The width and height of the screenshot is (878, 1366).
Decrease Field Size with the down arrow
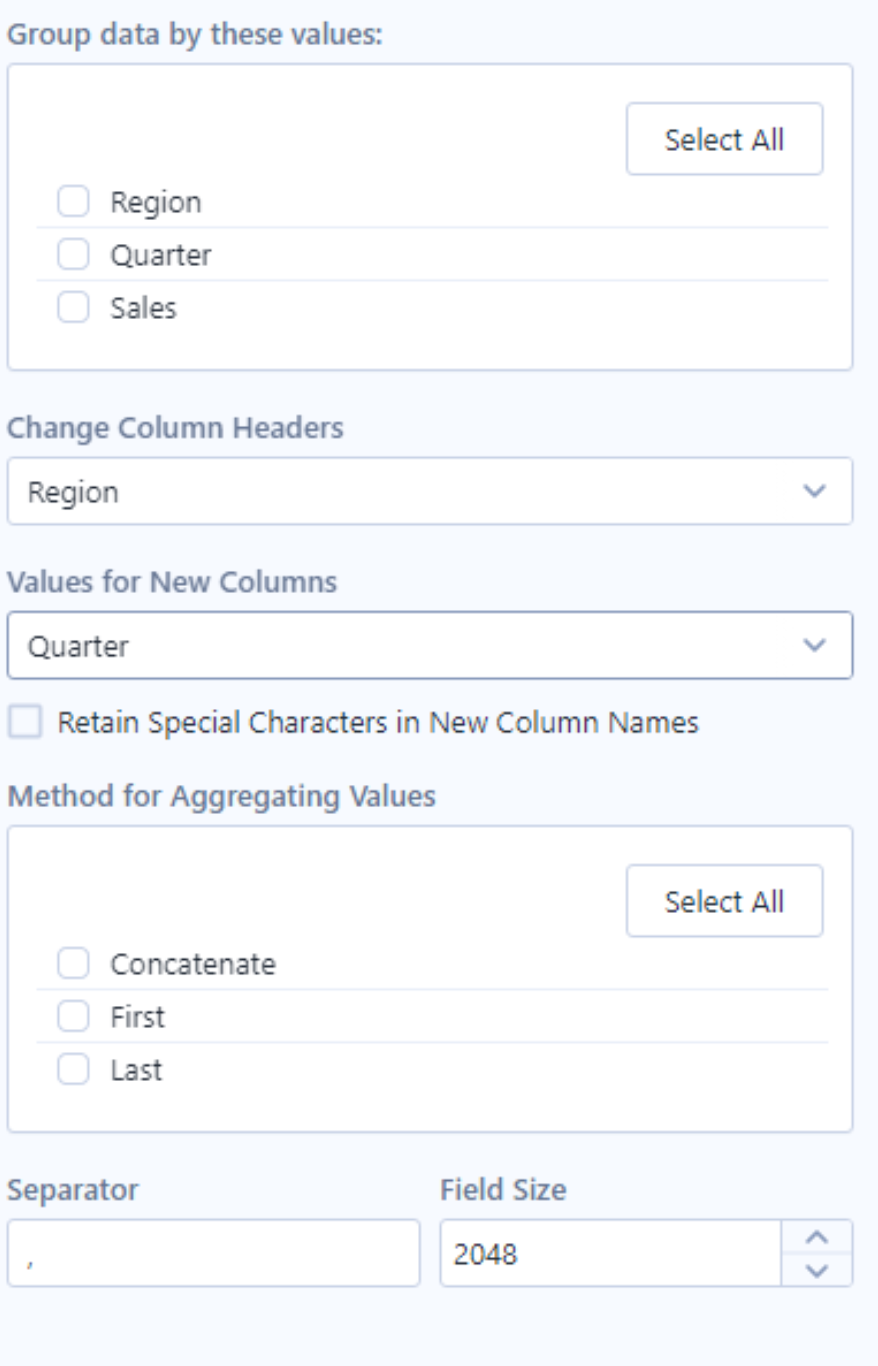817,1270
